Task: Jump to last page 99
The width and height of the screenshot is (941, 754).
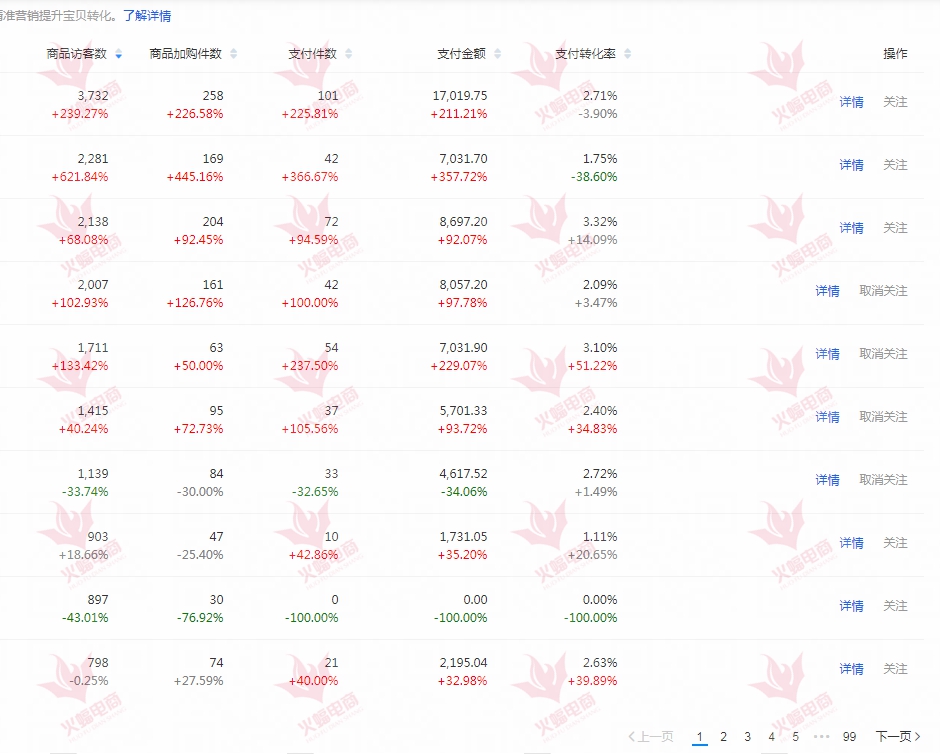Action: pos(849,737)
